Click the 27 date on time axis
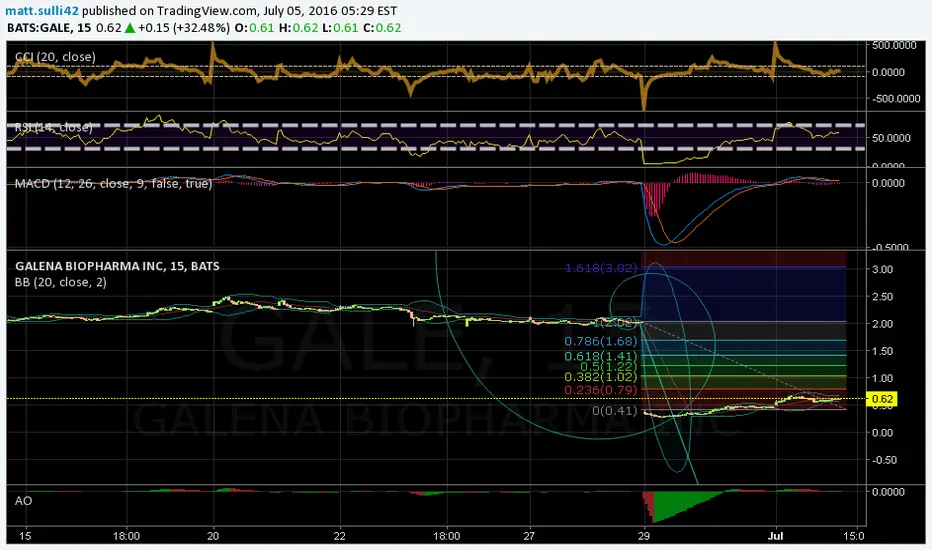 [x=529, y=536]
